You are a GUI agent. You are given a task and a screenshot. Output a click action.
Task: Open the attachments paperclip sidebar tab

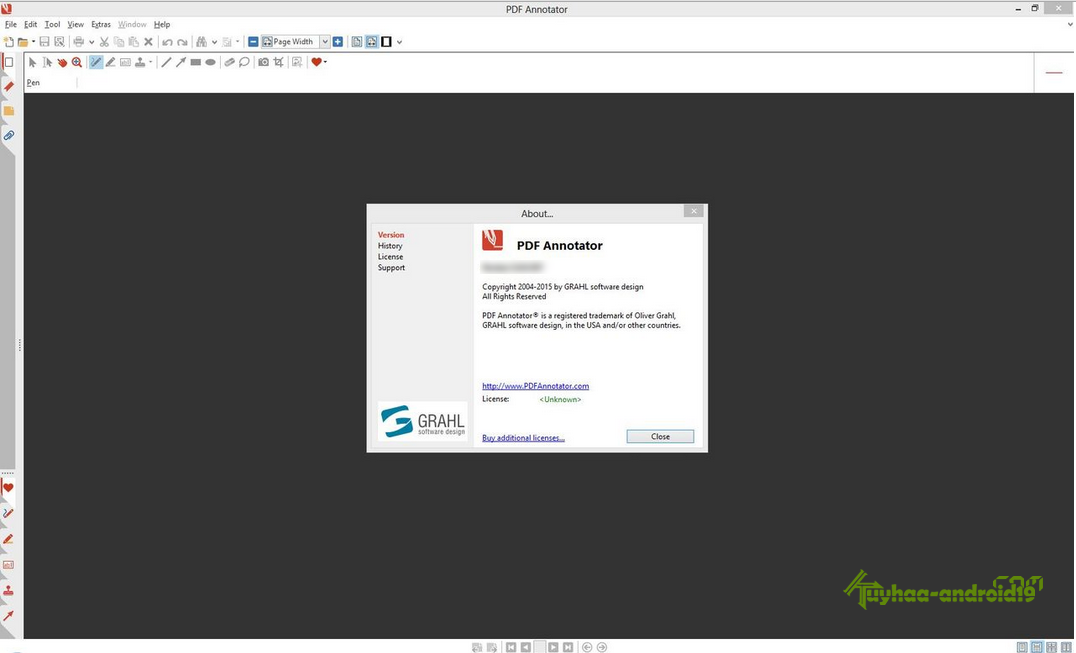tap(9, 136)
